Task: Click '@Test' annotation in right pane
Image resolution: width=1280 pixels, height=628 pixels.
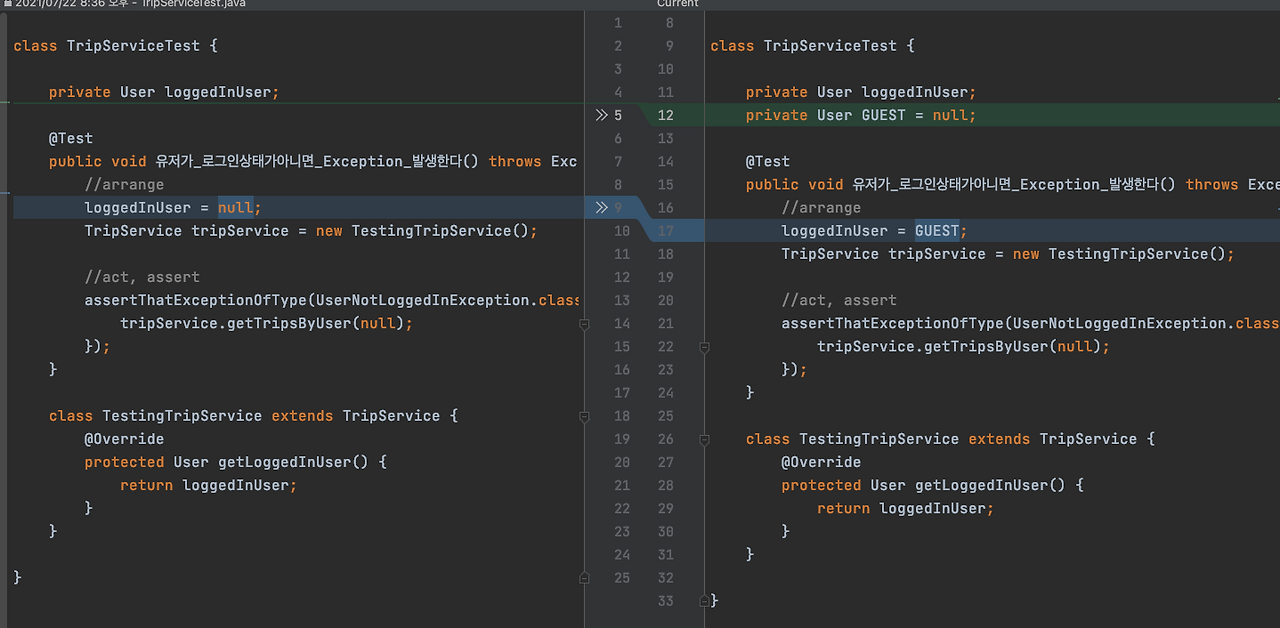Action: pos(768,161)
